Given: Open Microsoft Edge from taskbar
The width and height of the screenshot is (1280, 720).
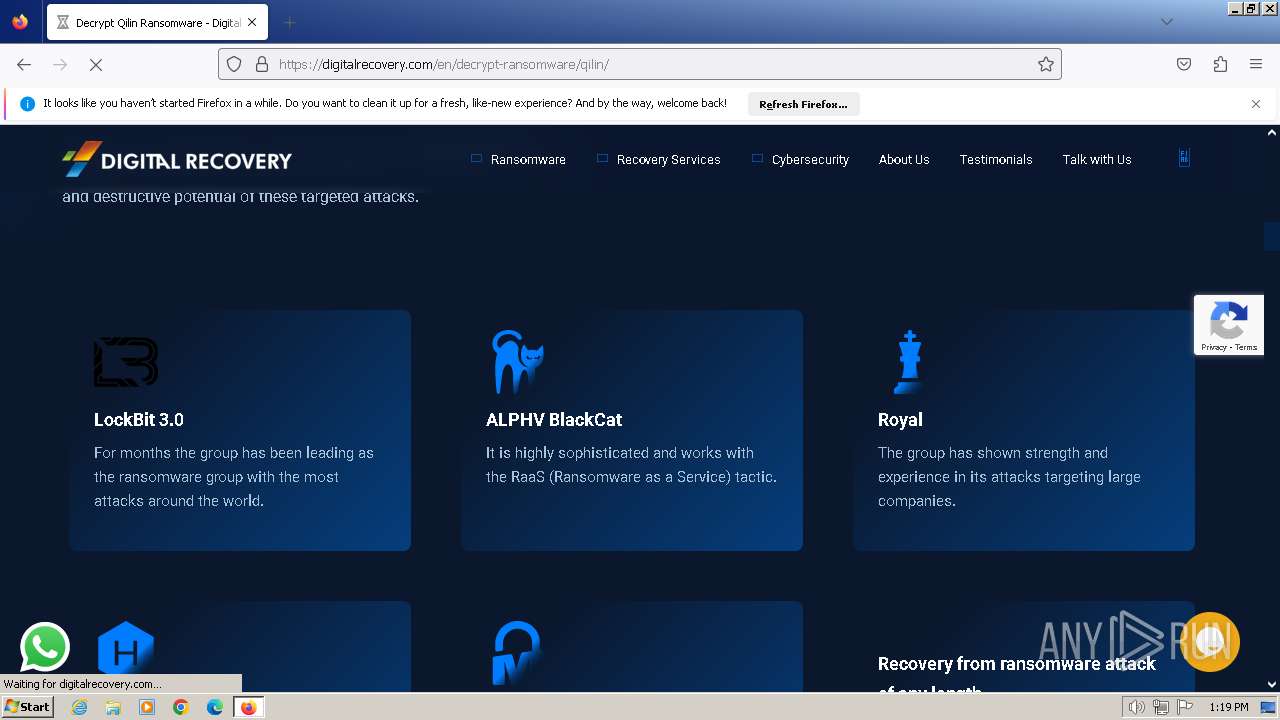Looking at the screenshot, I should 215,707.
